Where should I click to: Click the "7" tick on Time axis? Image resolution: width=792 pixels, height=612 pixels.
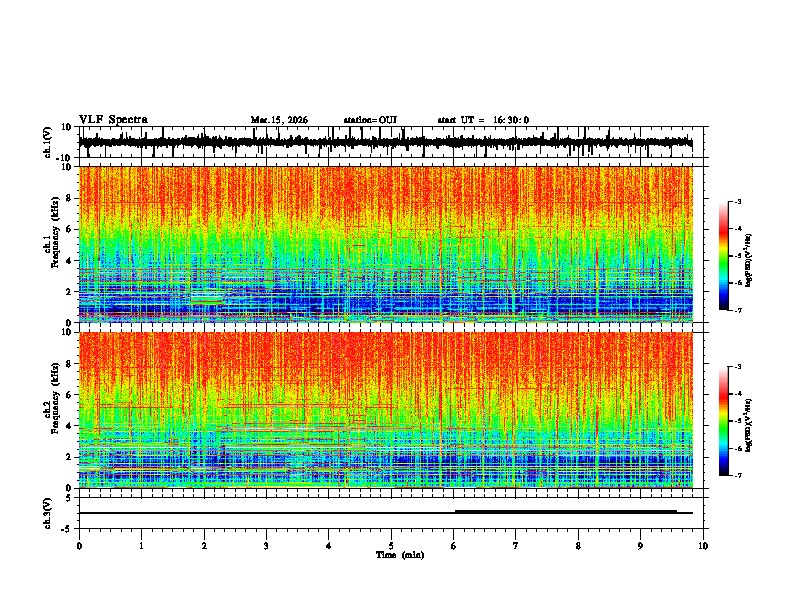(516, 546)
